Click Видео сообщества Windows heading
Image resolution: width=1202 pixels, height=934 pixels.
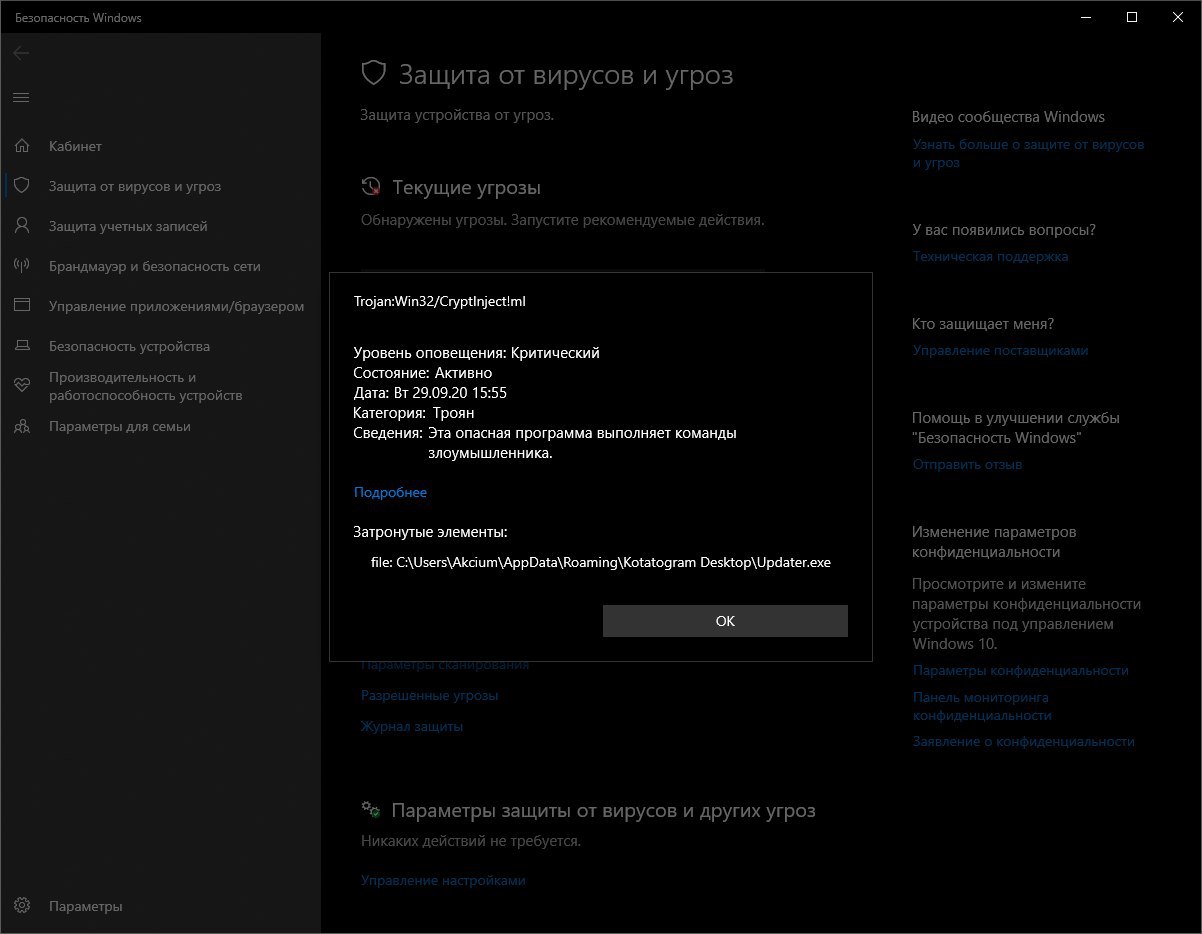click(1008, 117)
